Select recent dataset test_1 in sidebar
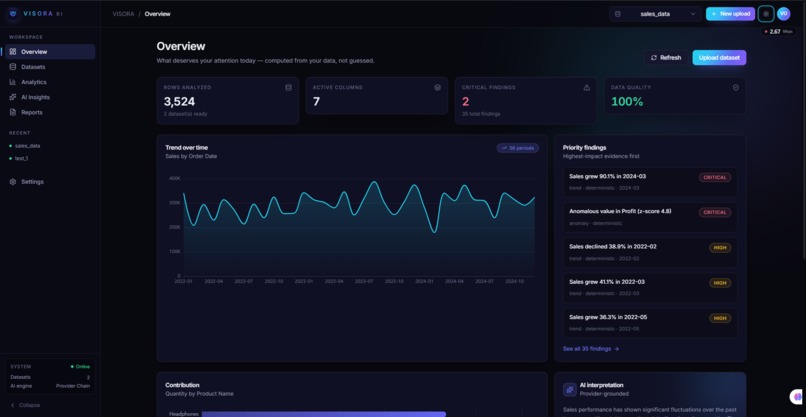Screen dimensions: 806x417 pyautogui.click(x=20, y=158)
